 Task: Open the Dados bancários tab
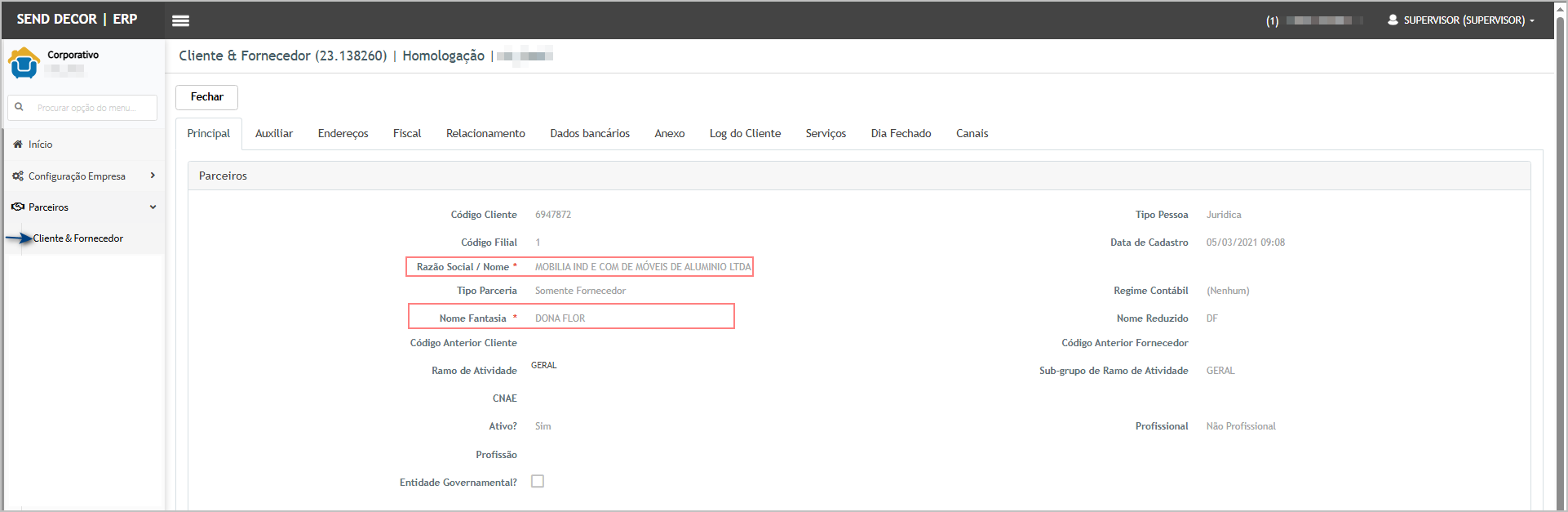[x=590, y=133]
